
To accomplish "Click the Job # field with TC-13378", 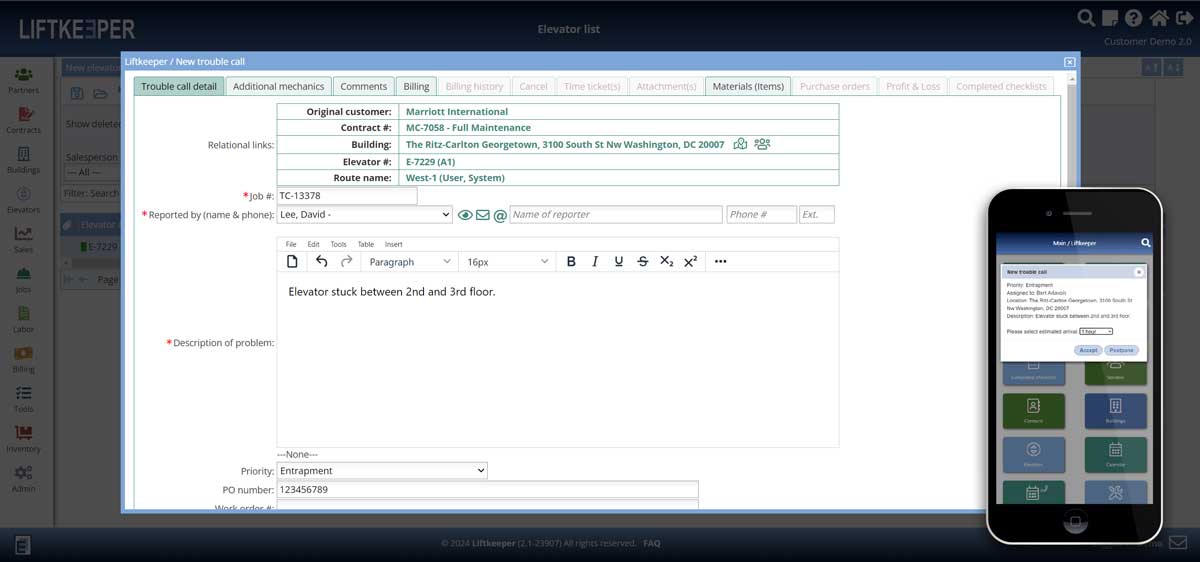I will click(347, 196).
